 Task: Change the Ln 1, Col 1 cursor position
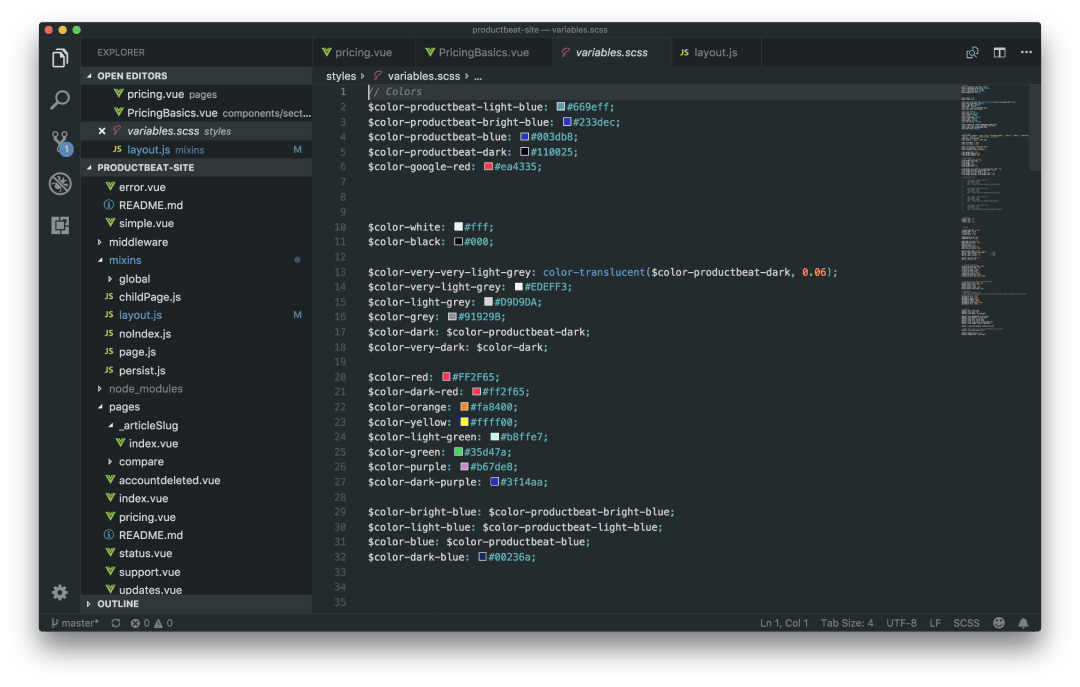[784, 623]
